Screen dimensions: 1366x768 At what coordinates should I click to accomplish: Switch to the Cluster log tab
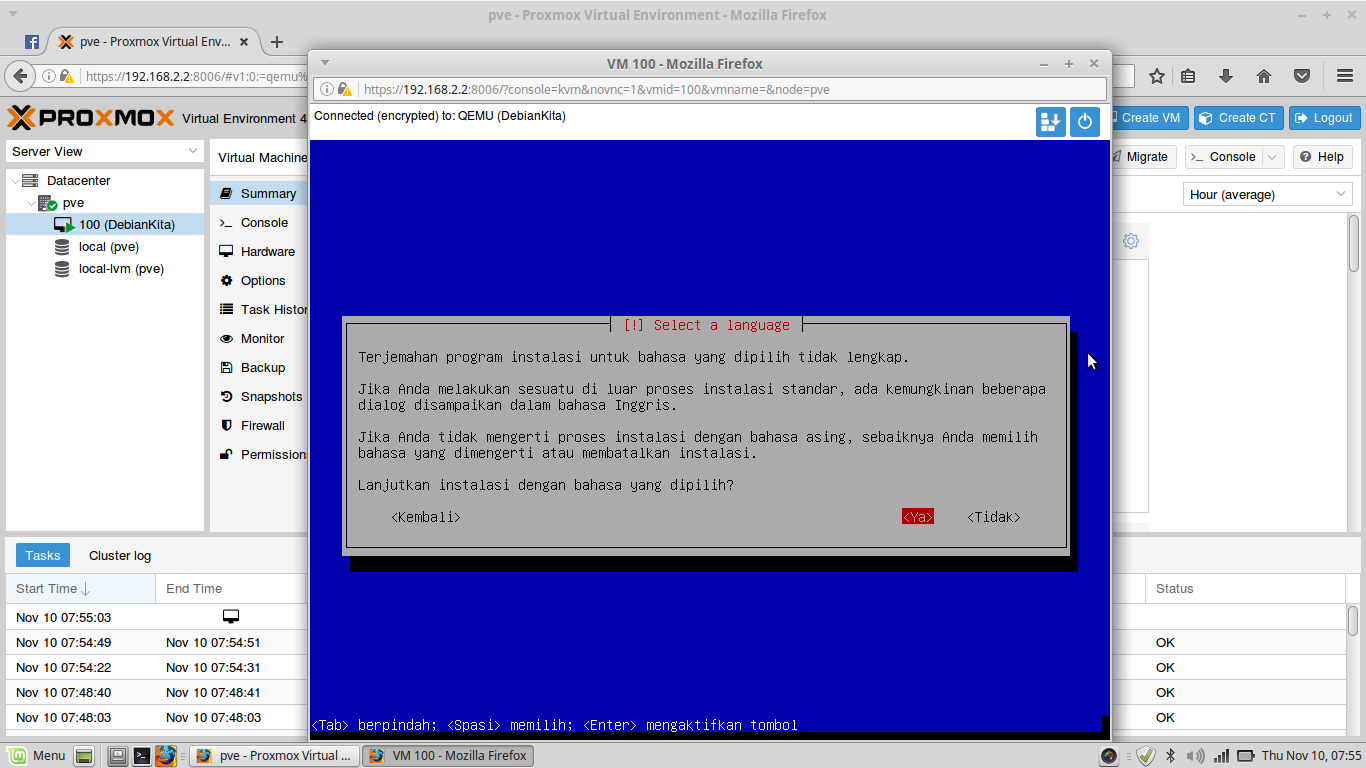[120, 556]
